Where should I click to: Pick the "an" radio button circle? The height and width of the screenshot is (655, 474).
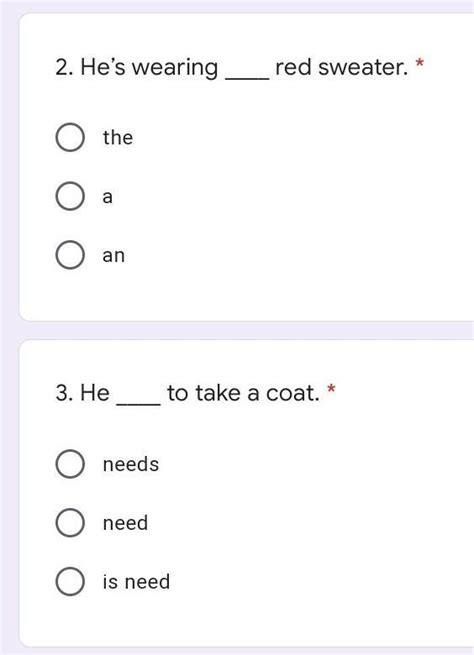[x=70, y=255]
